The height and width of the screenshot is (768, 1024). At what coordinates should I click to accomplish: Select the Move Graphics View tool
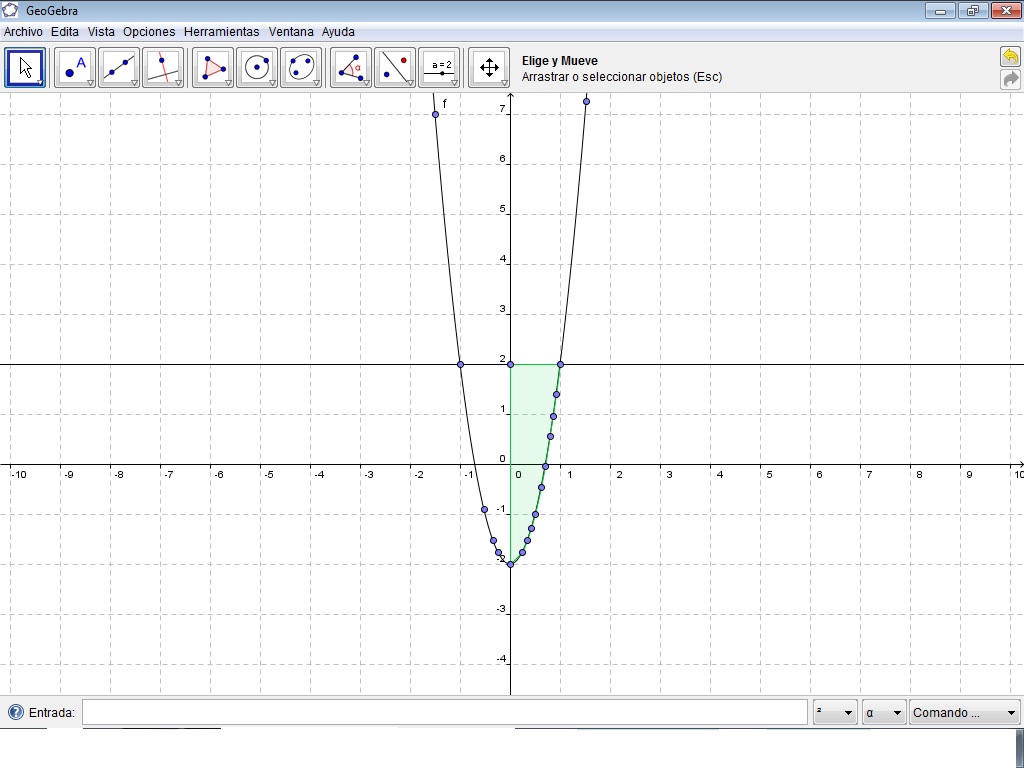pos(487,67)
